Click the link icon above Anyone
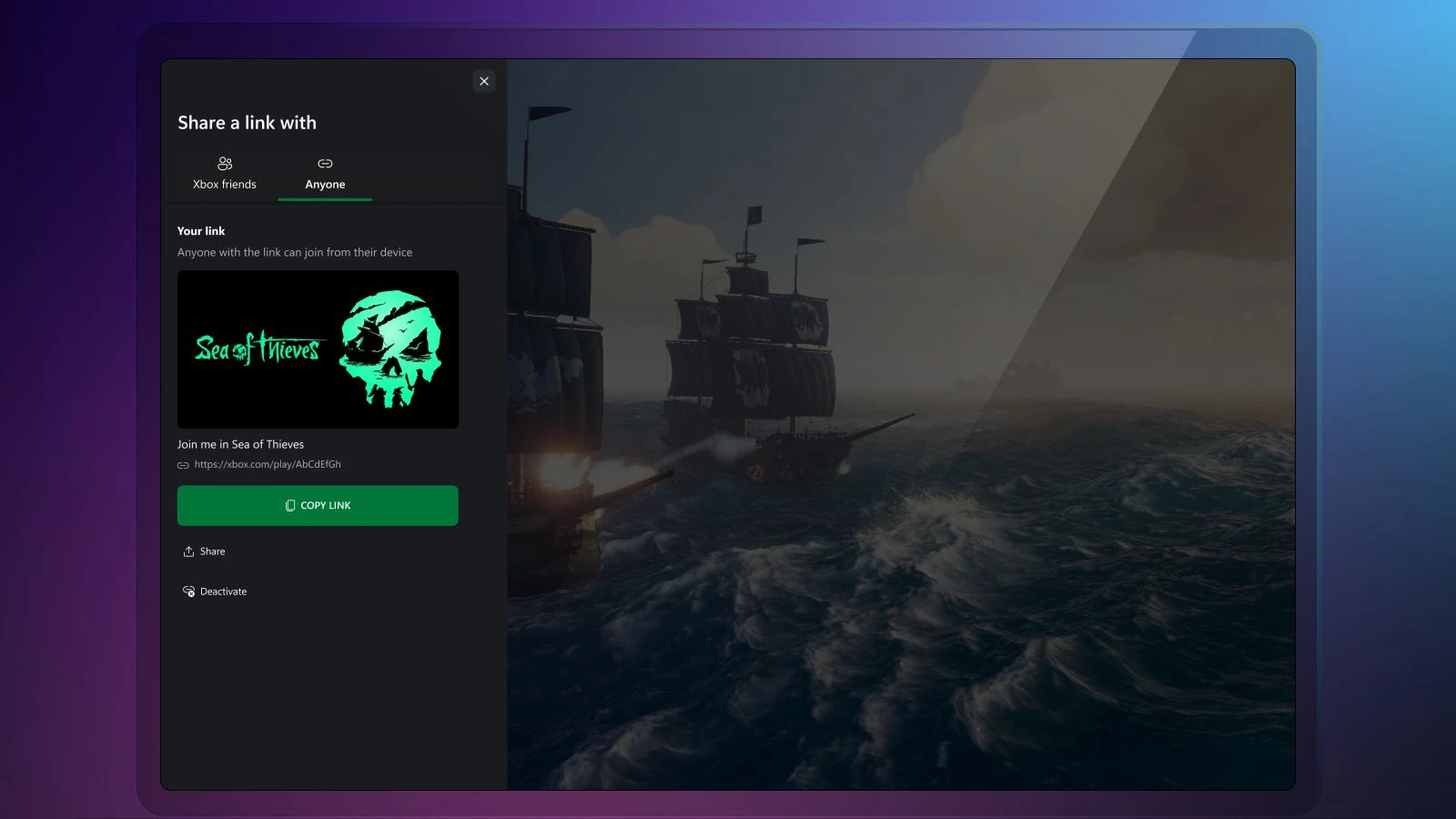This screenshot has width=1456, height=819. click(325, 164)
